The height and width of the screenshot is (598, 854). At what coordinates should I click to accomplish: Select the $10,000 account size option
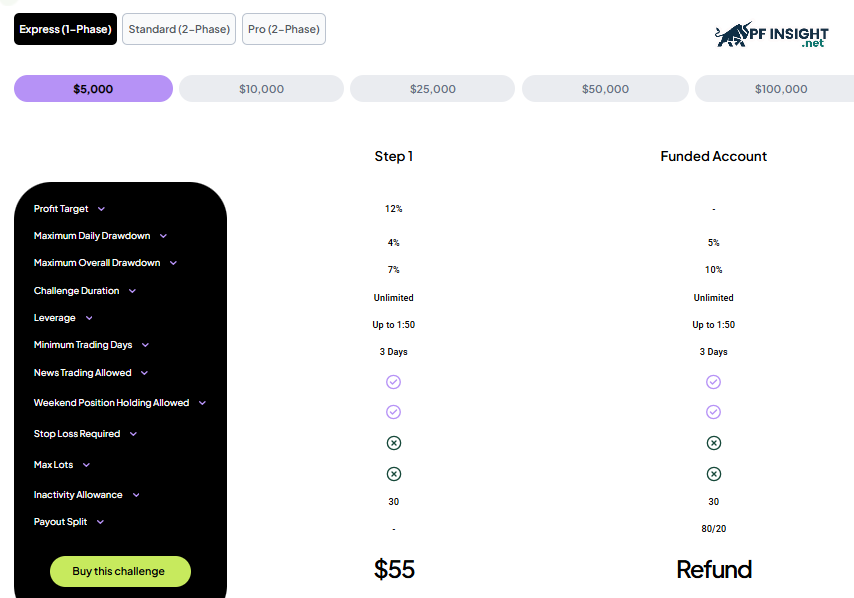(x=261, y=89)
